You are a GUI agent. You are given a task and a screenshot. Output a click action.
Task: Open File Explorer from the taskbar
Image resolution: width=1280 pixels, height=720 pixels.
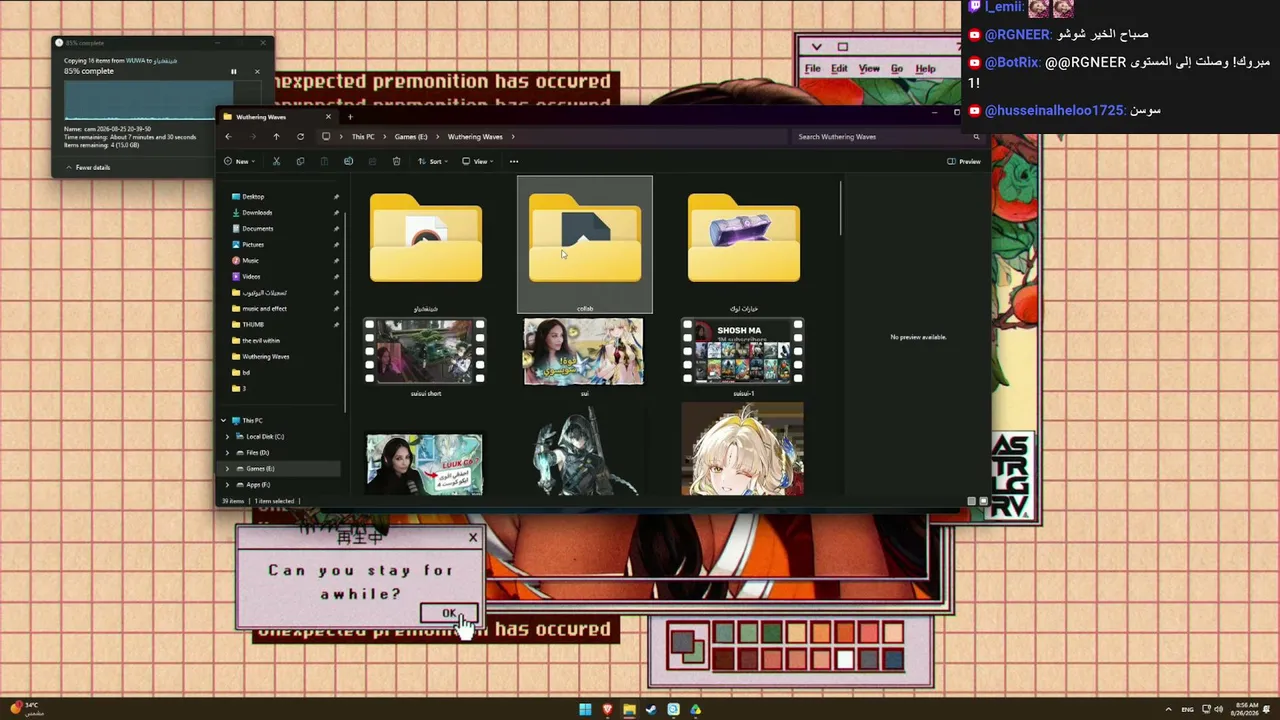point(629,710)
